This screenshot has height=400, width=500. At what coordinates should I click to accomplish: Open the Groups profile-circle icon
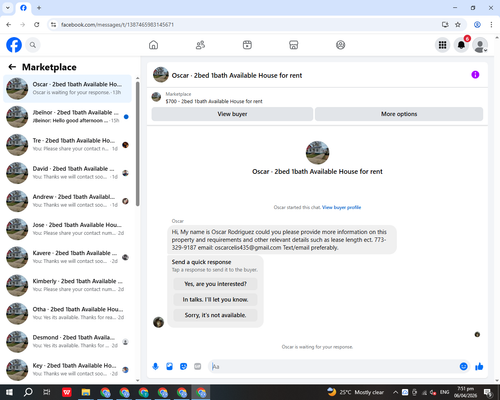click(x=340, y=45)
